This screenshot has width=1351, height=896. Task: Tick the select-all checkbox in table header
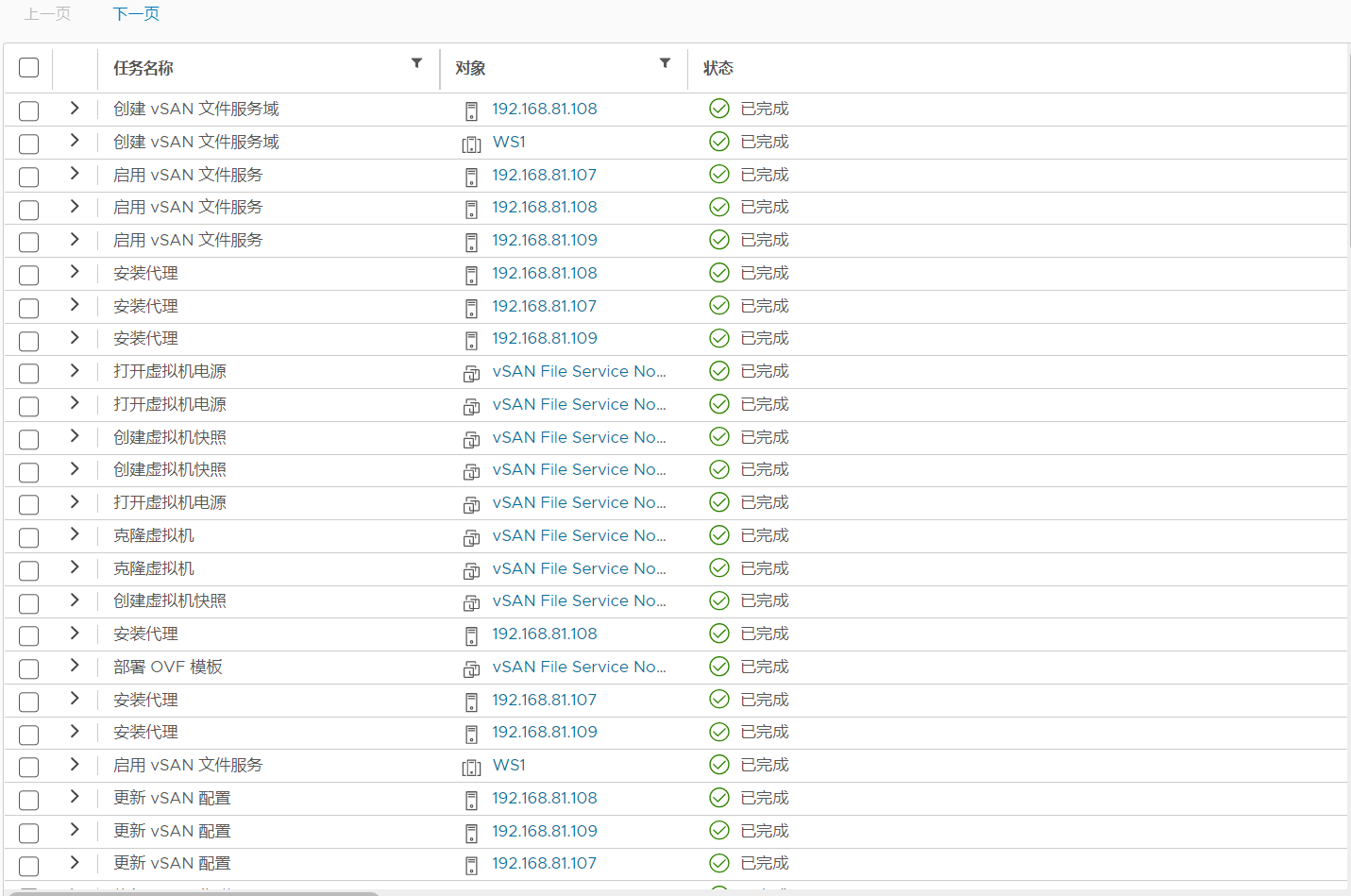pyautogui.click(x=29, y=67)
